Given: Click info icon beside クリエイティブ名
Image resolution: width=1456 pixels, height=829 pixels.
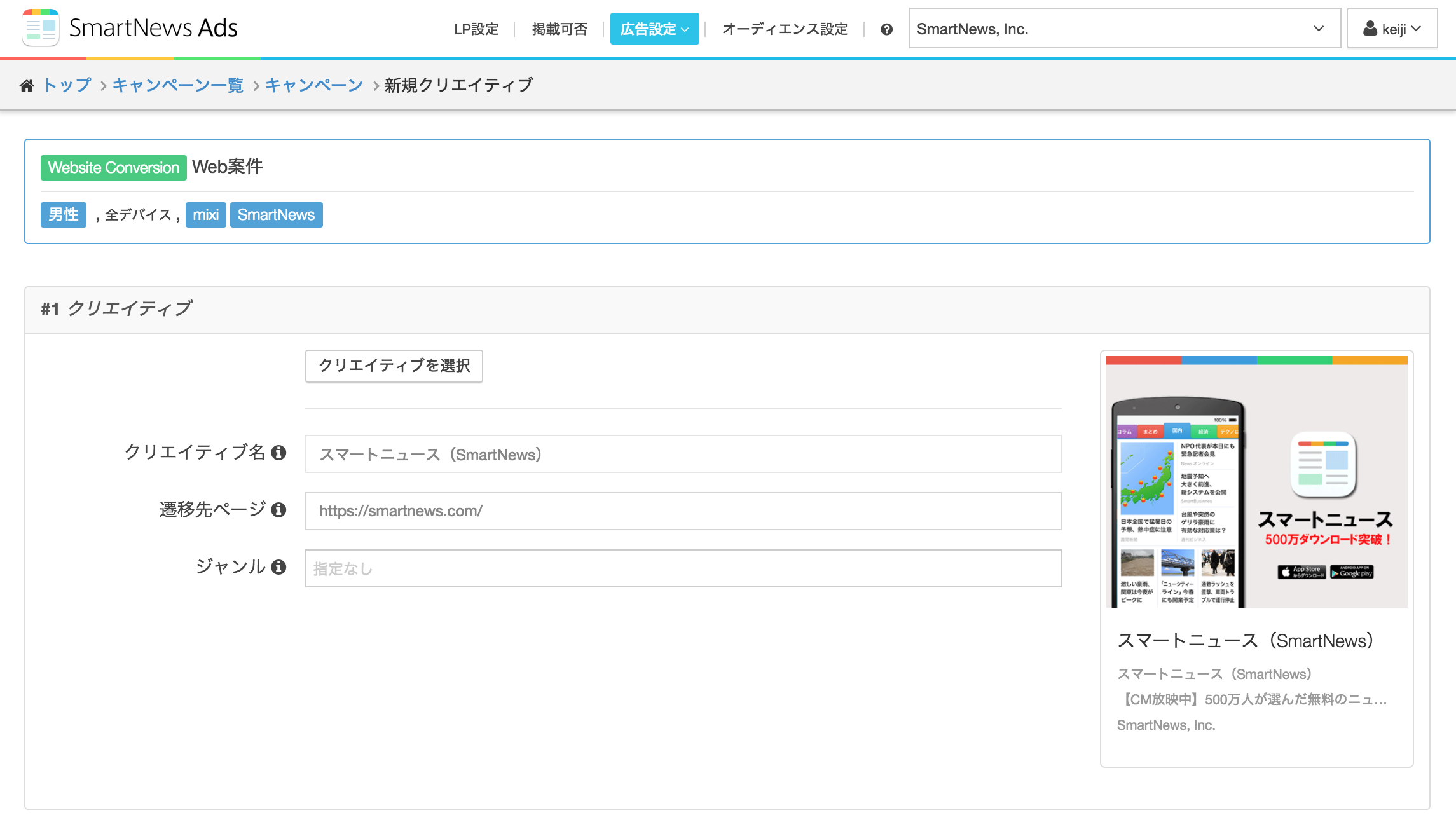Looking at the screenshot, I should click(x=278, y=453).
